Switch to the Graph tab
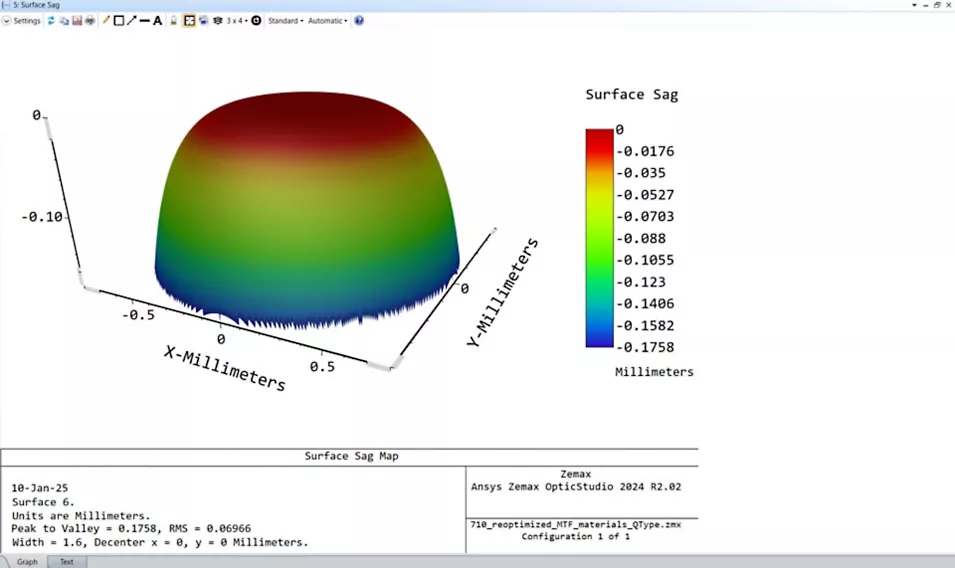Screen dimensions: 955x568 27,562
